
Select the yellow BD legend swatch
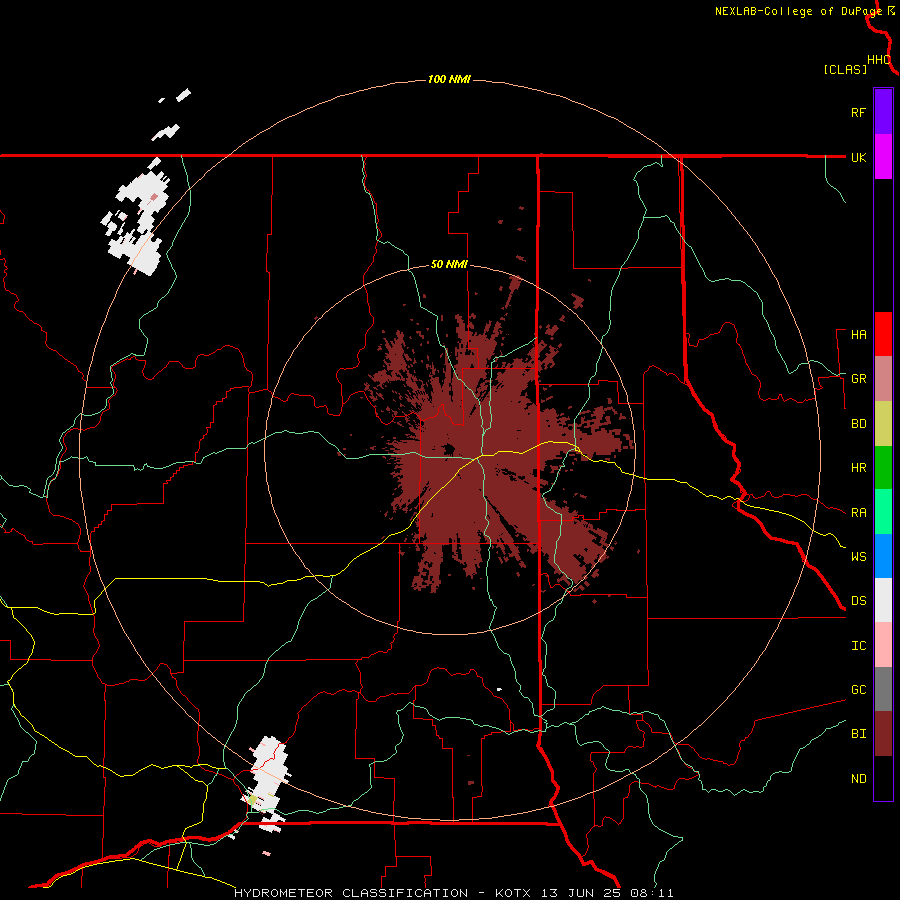[883, 424]
